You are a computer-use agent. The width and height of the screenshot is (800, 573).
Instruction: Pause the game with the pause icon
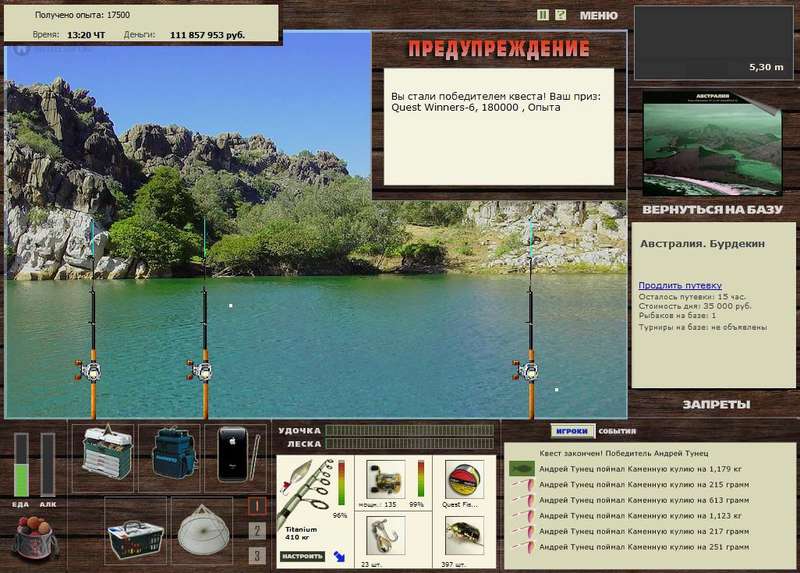coord(543,15)
